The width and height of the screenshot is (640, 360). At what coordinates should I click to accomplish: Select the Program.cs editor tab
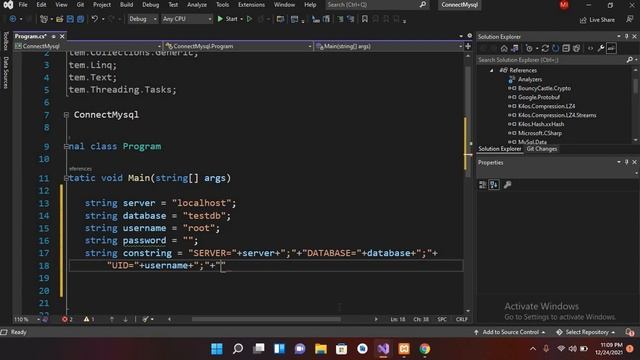pos(31,36)
